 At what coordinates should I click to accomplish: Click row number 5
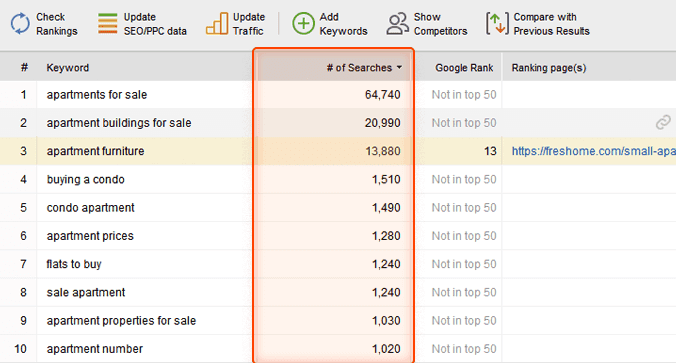click(23, 208)
